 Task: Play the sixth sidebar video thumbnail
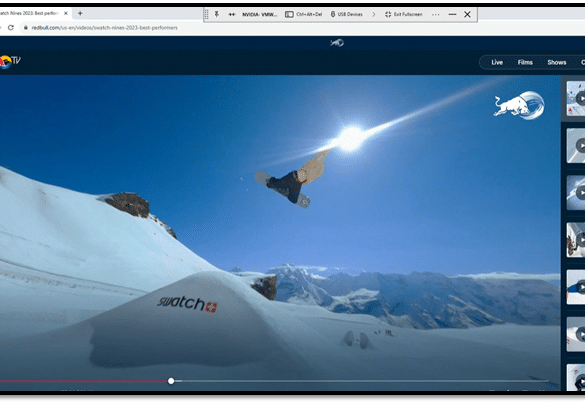(x=576, y=334)
